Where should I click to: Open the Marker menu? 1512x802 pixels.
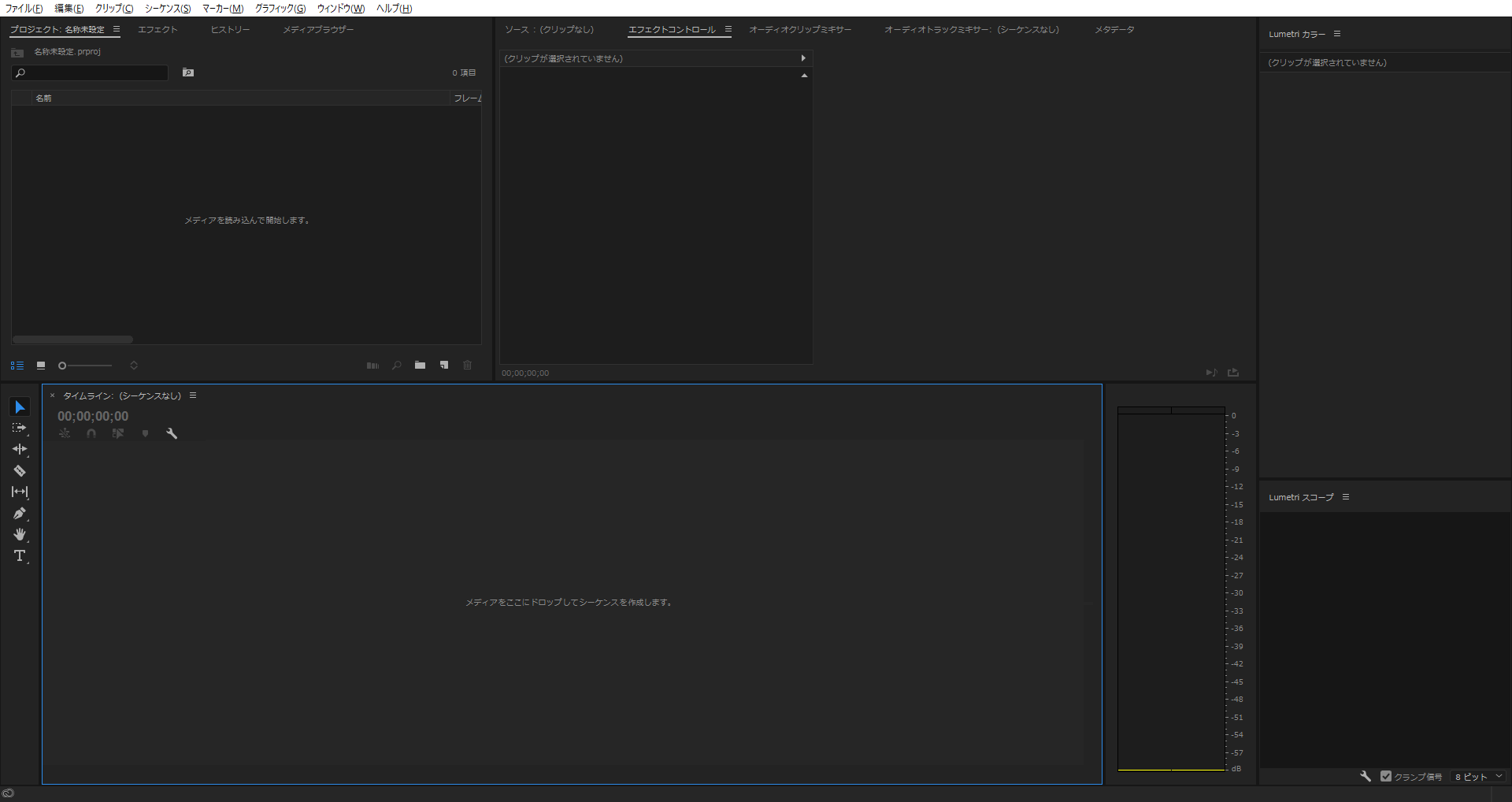[223, 8]
